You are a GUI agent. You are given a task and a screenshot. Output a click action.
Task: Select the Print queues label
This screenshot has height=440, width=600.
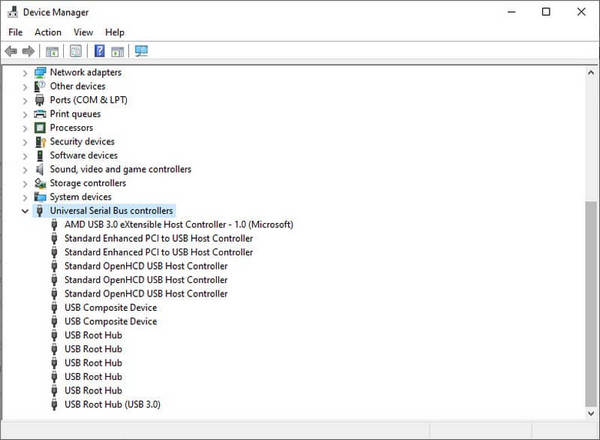tap(75, 114)
